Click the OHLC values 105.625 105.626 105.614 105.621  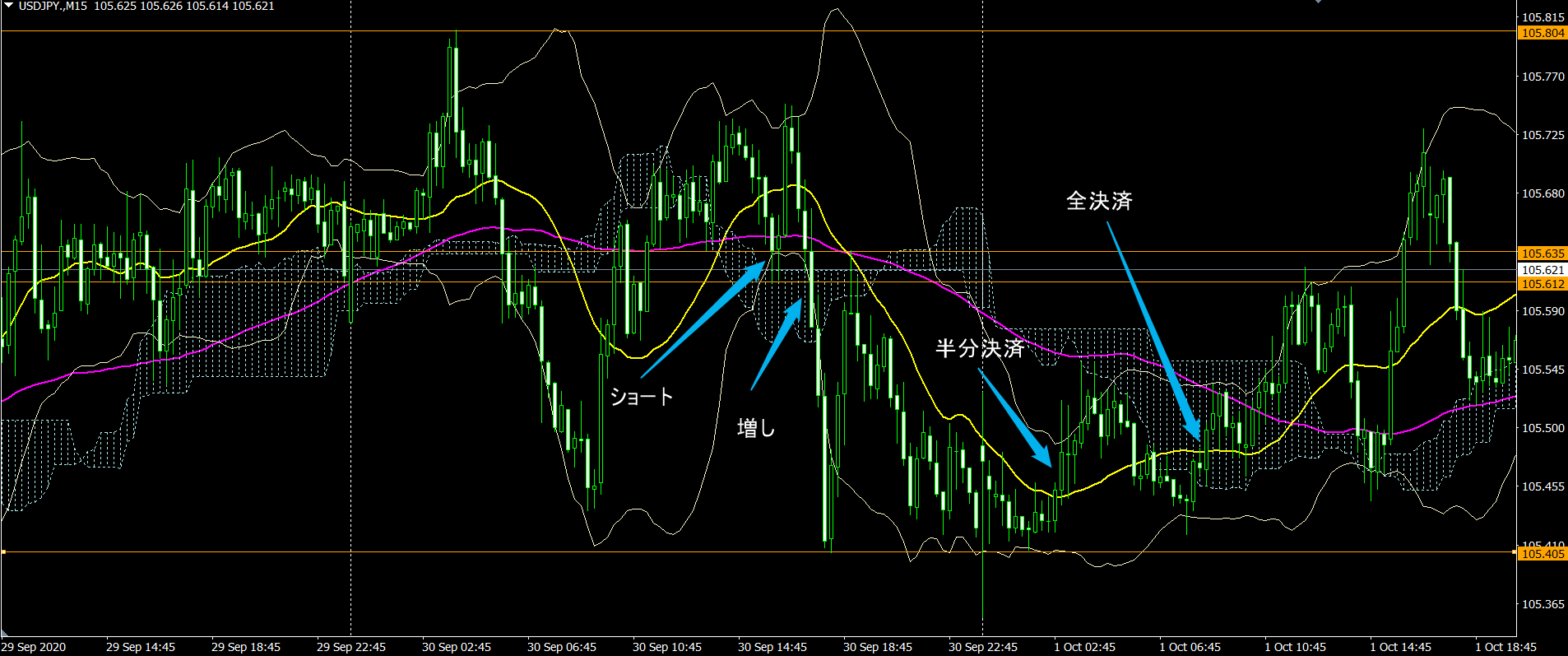[x=184, y=6]
